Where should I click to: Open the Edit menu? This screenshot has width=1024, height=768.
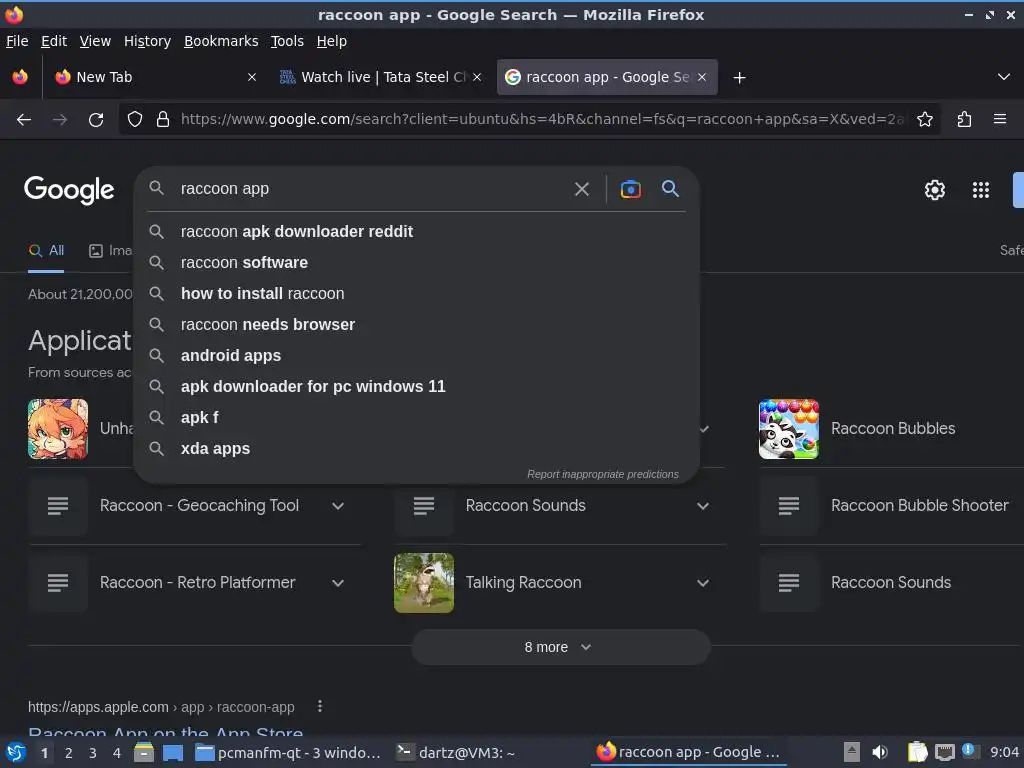54,41
